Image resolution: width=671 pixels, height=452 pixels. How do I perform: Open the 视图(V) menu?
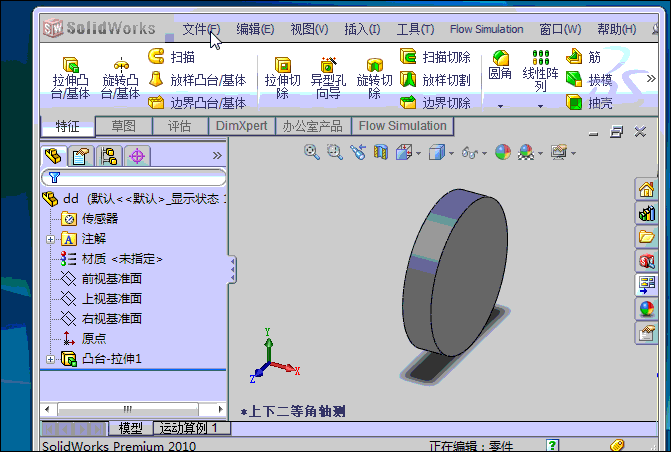coord(309,29)
